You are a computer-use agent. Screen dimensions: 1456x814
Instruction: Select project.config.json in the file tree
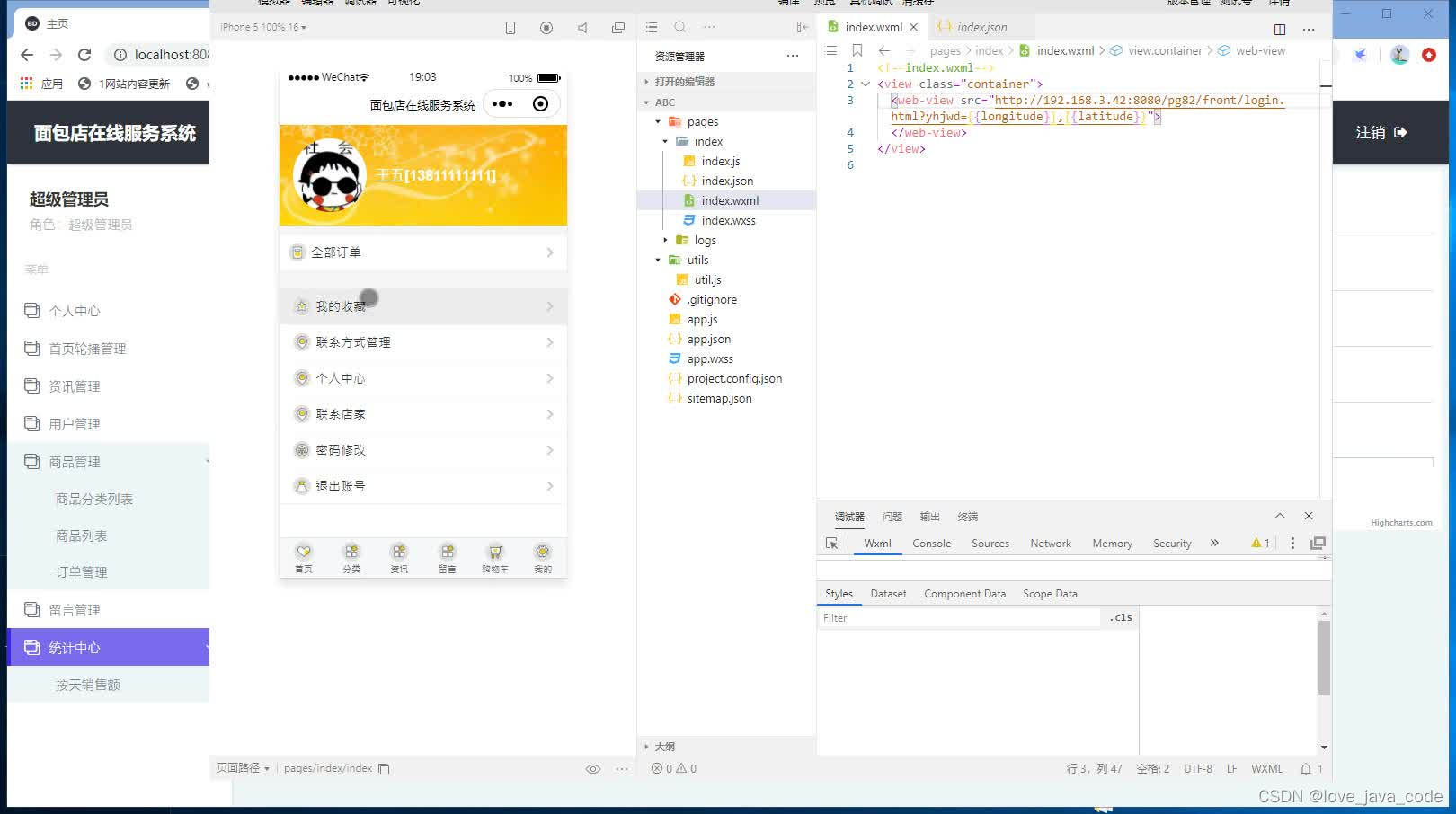tap(734, 379)
